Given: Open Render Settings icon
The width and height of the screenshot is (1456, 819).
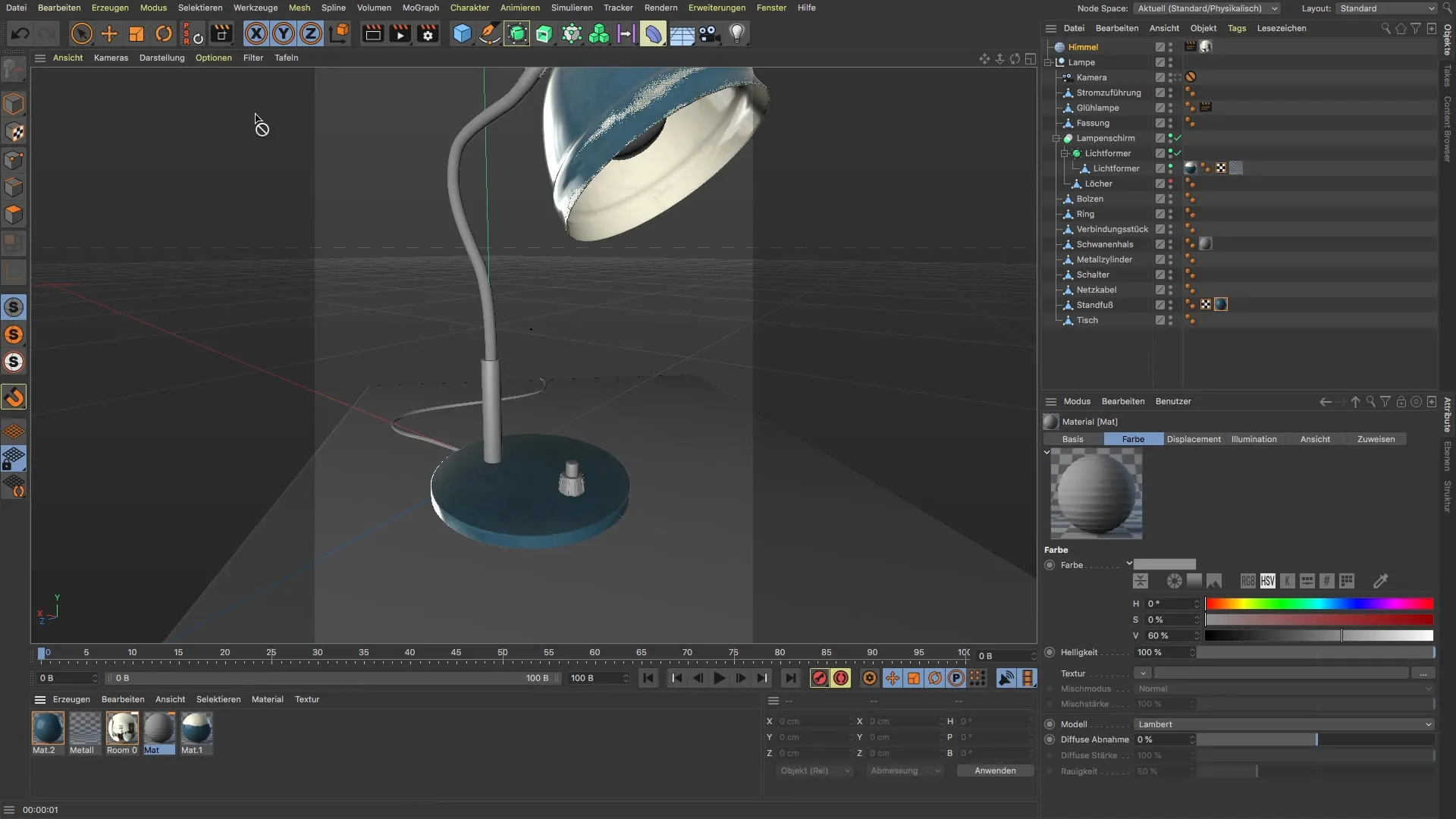Looking at the screenshot, I should click(x=428, y=33).
